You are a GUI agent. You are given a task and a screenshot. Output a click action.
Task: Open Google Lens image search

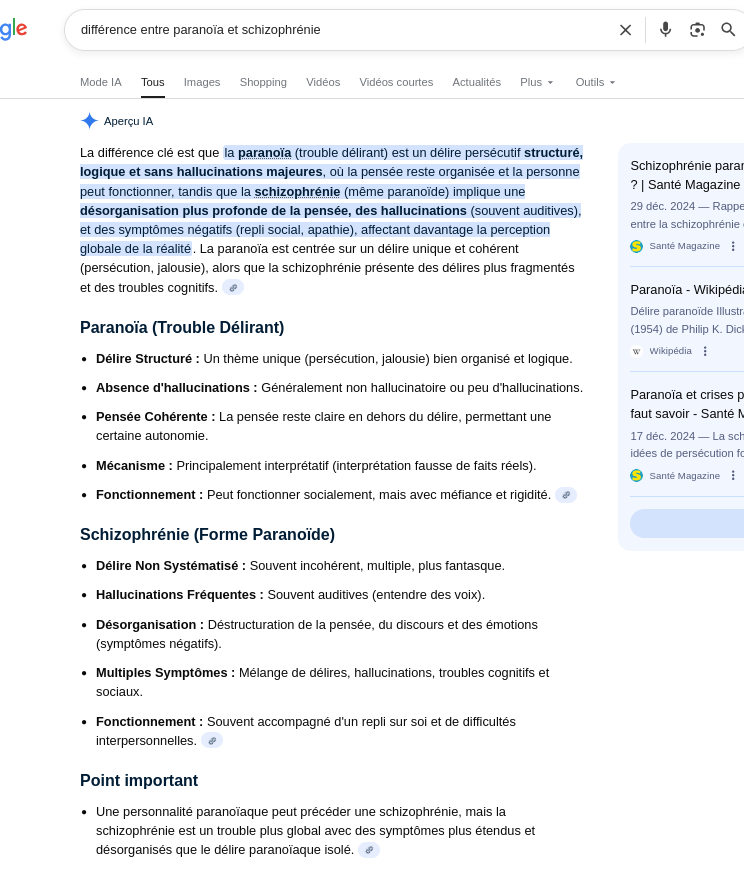(x=697, y=30)
